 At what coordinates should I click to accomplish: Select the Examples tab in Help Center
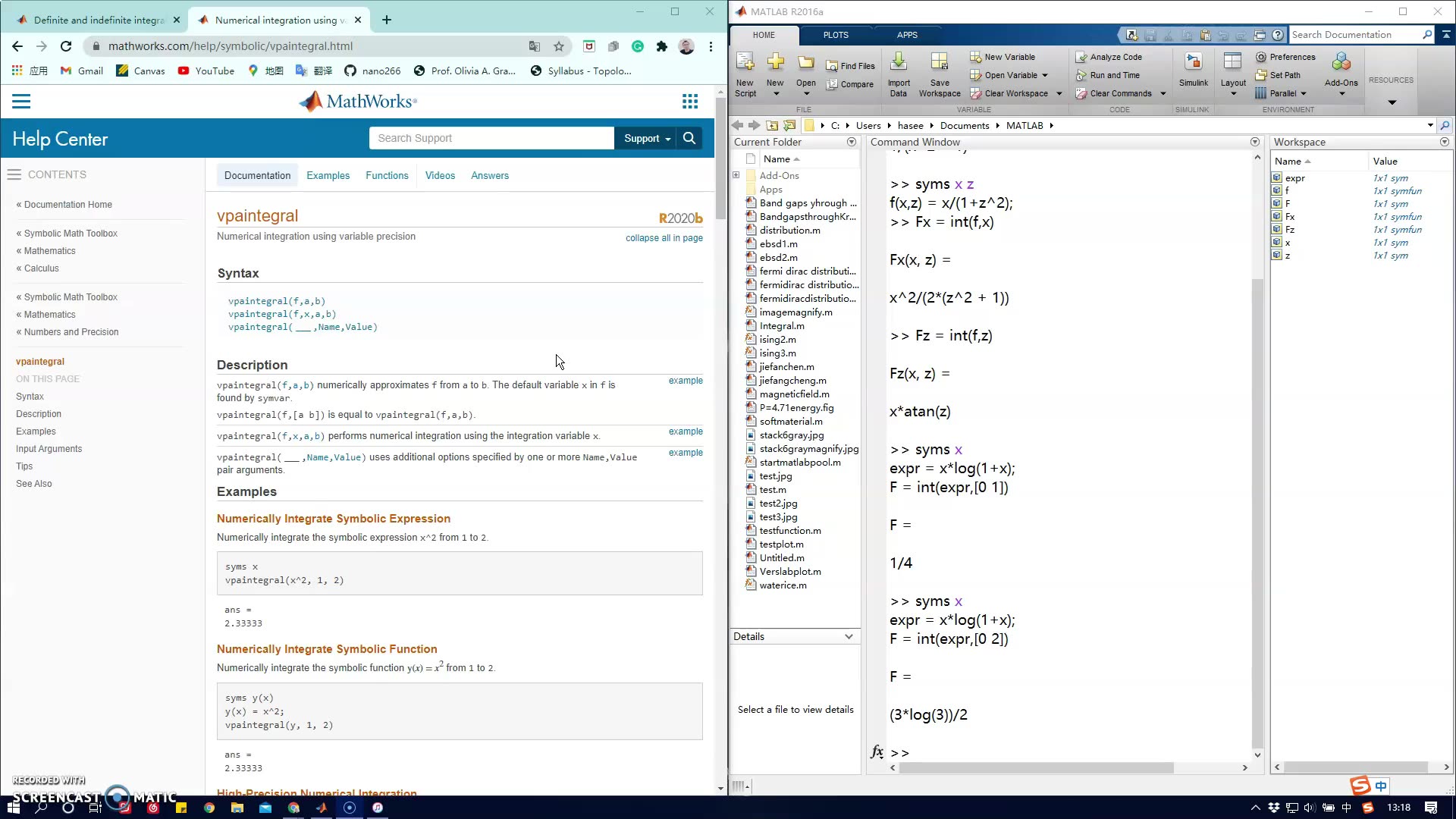point(328,175)
